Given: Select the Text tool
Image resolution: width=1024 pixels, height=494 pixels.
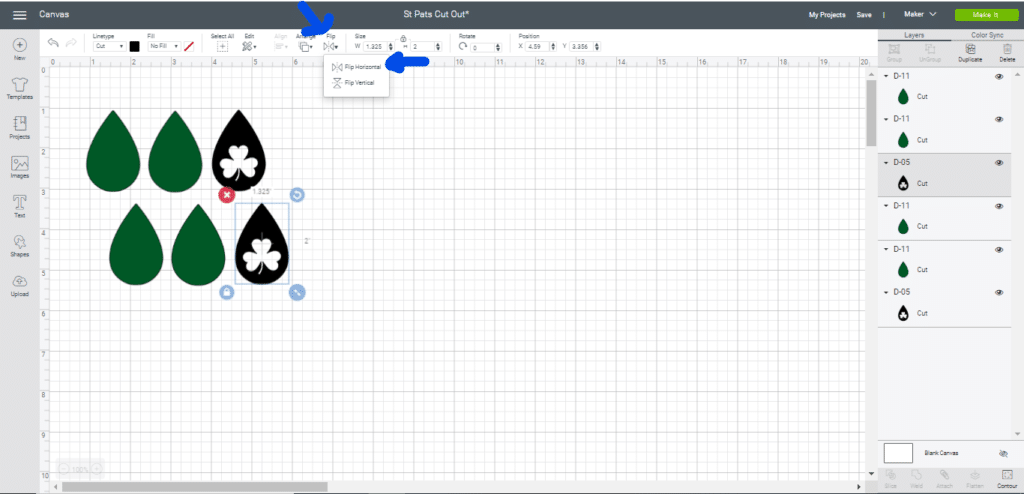Looking at the screenshot, I should (x=19, y=205).
